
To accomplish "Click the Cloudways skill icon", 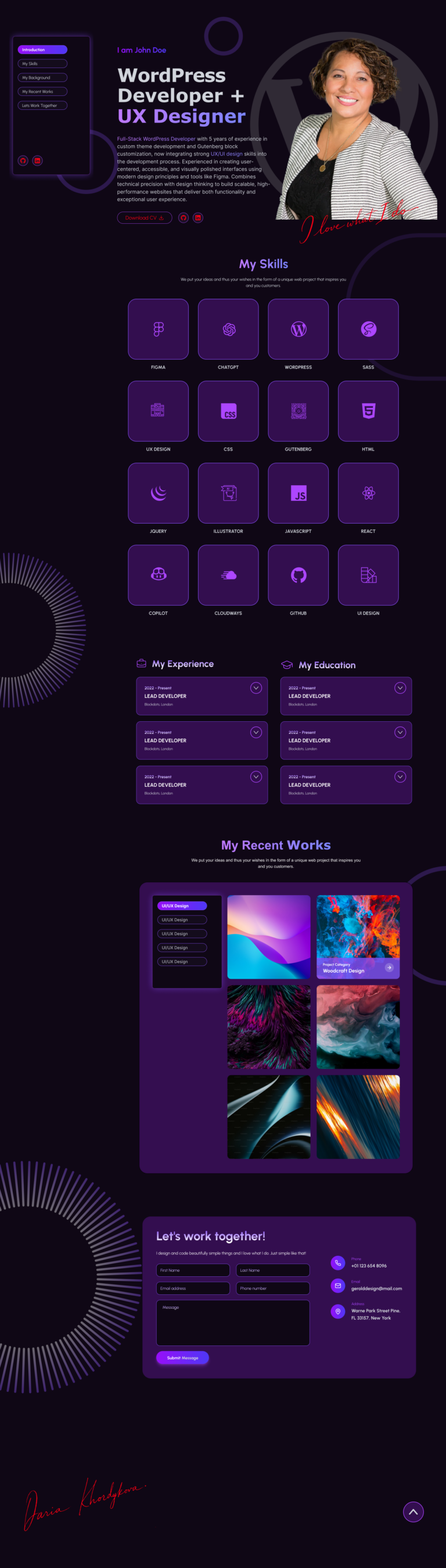I will pyautogui.click(x=228, y=575).
